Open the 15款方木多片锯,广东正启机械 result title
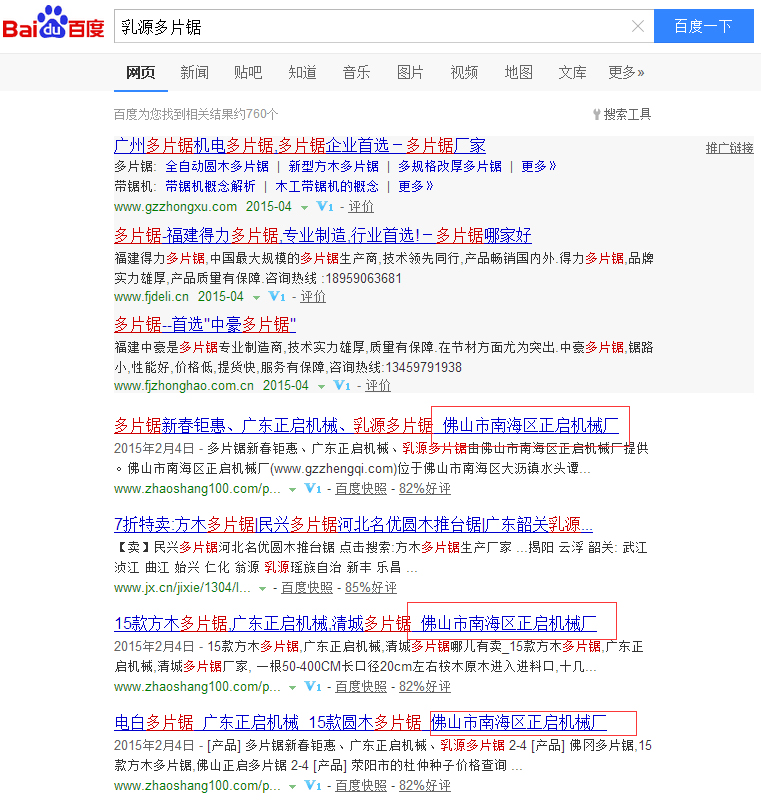The height and width of the screenshot is (806, 761). point(355,624)
